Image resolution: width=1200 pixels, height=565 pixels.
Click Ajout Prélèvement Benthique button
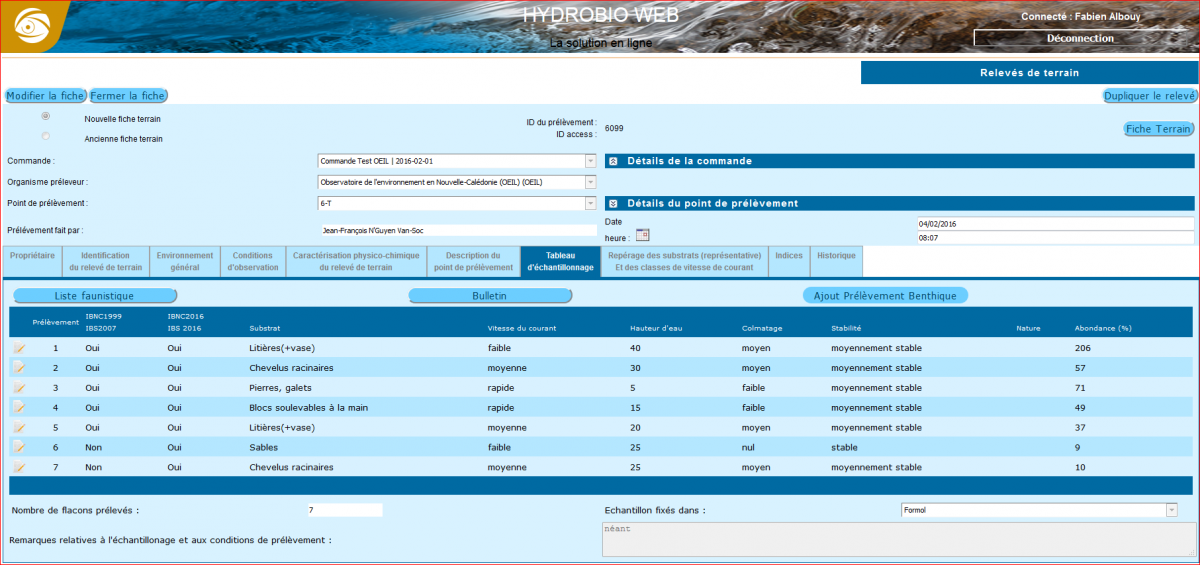point(885,296)
